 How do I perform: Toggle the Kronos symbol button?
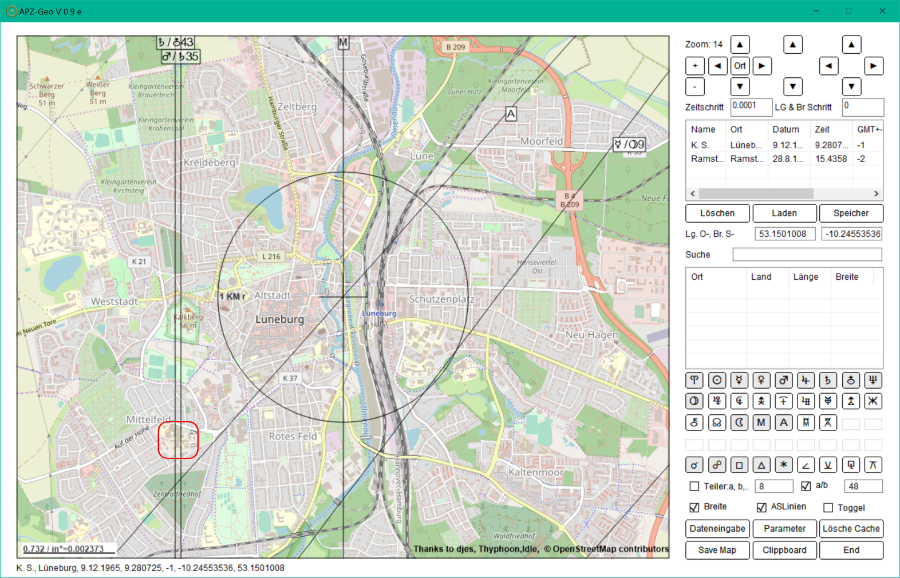click(x=784, y=401)
